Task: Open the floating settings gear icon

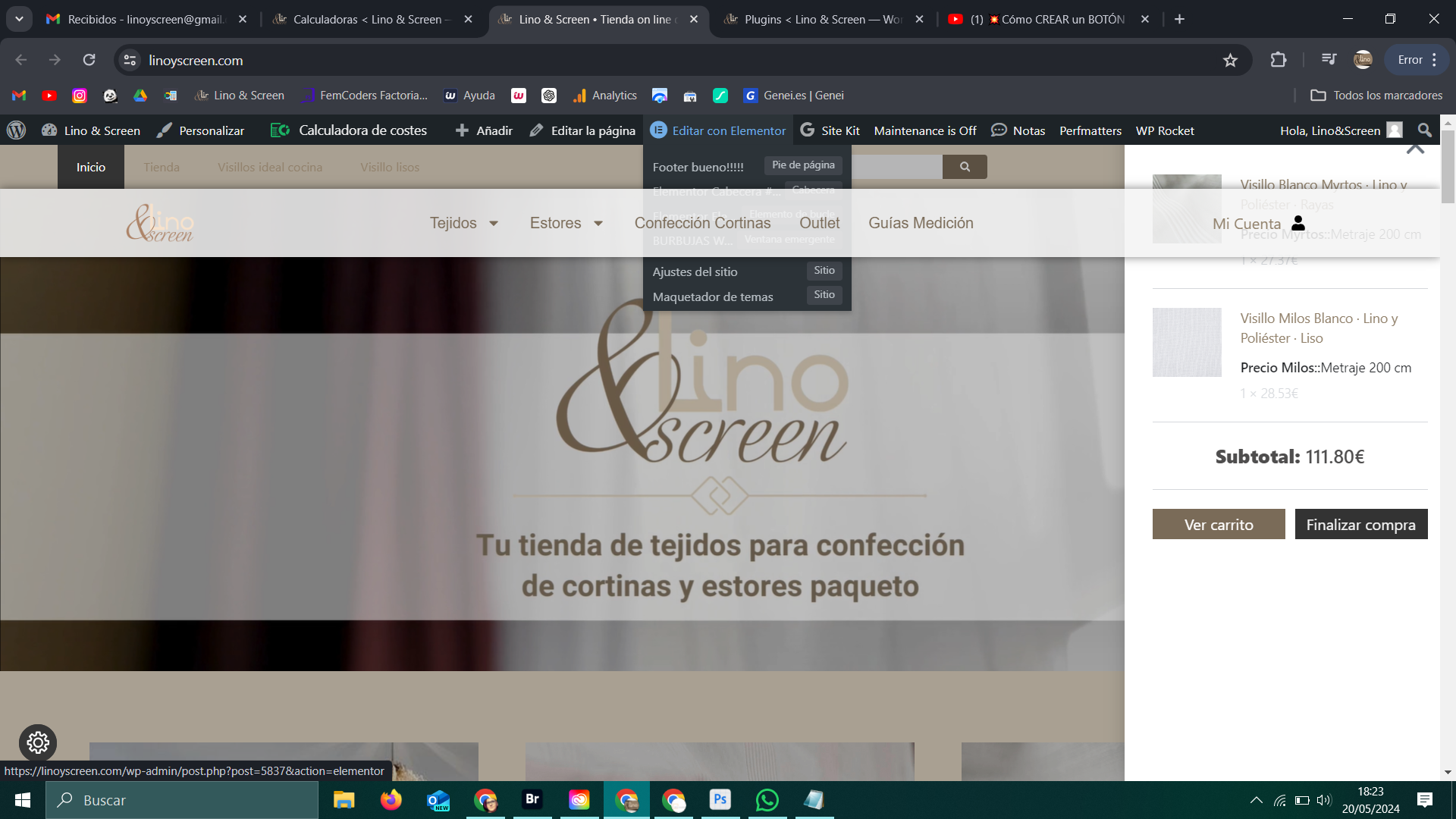Action: point(38,743)
